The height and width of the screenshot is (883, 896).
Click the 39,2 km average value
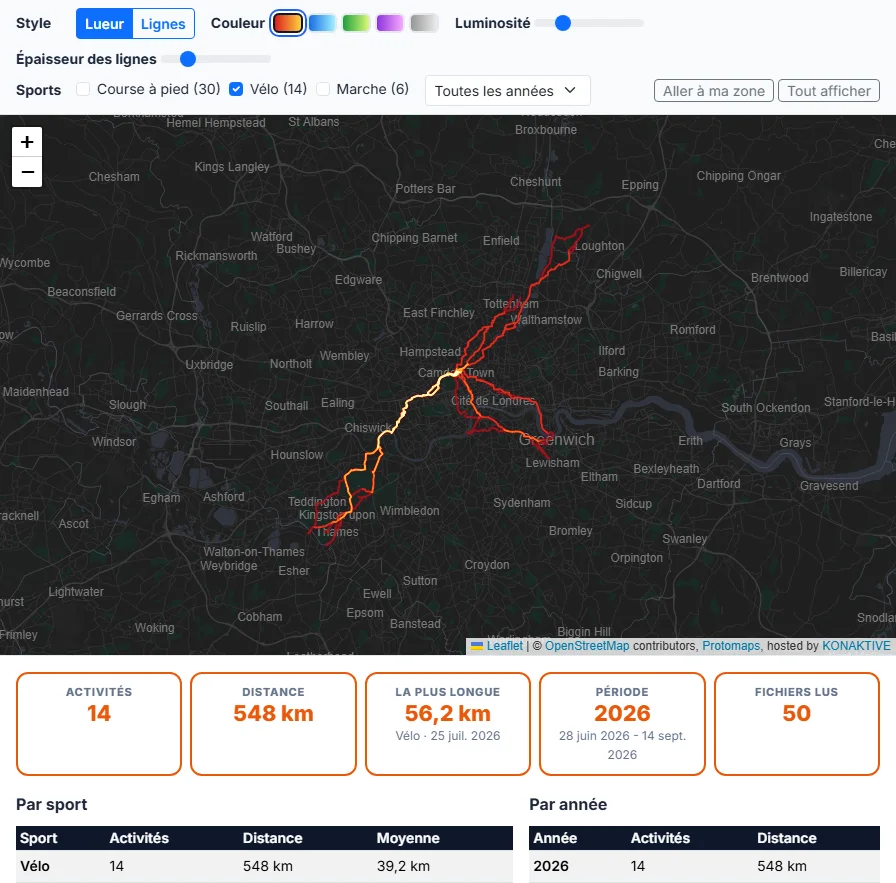click(x=403, y=866)
